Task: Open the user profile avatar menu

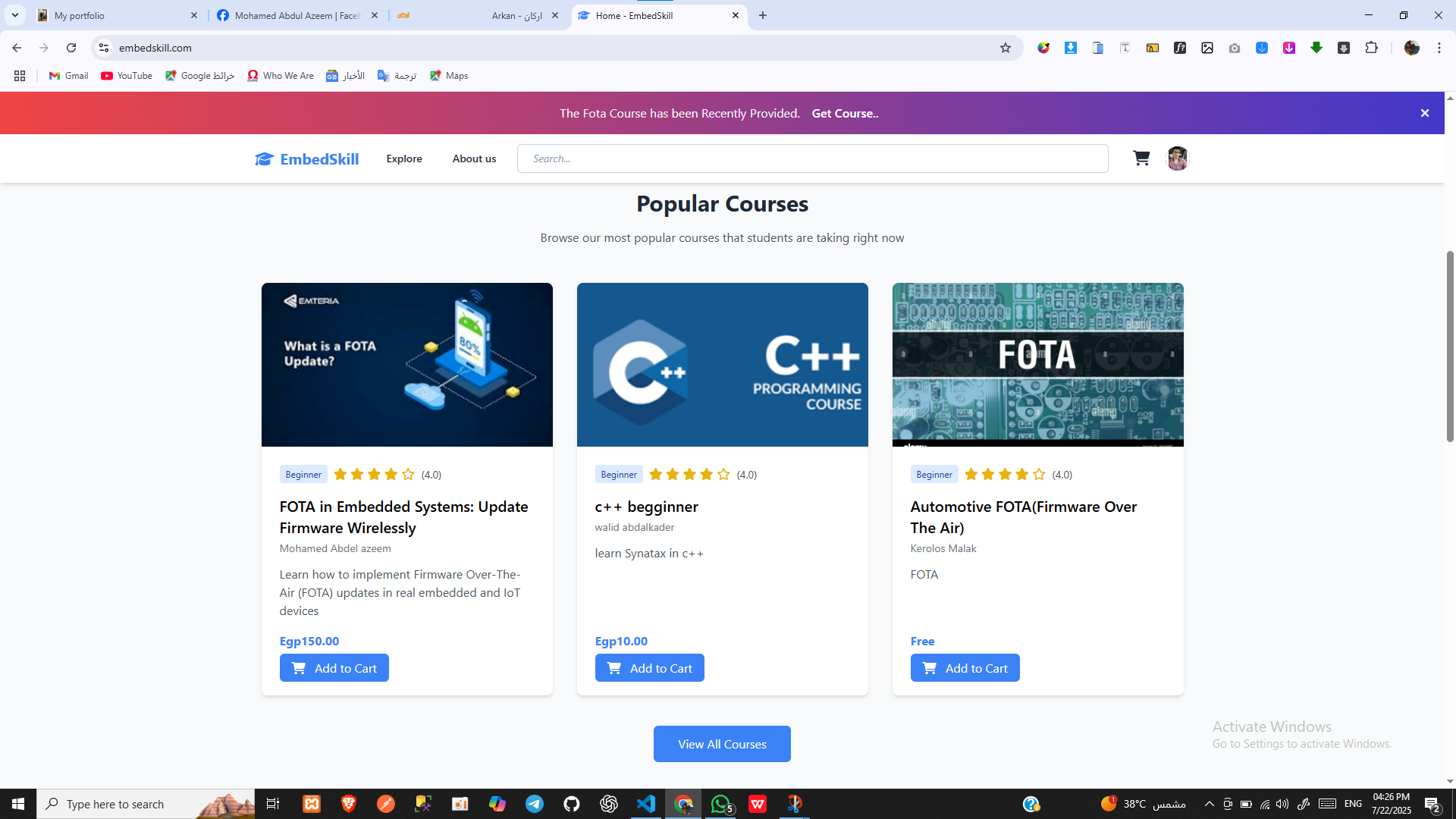Action: tap(1177, 158)
